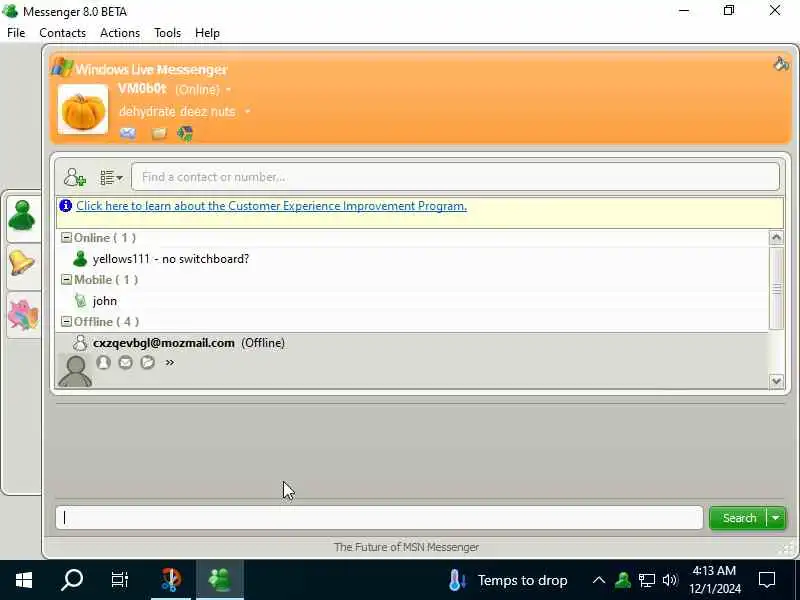This screenshot has height=600, width=800.
Task: Click the grey contact avatar thumbnail
Action: [x=75, y=371]
